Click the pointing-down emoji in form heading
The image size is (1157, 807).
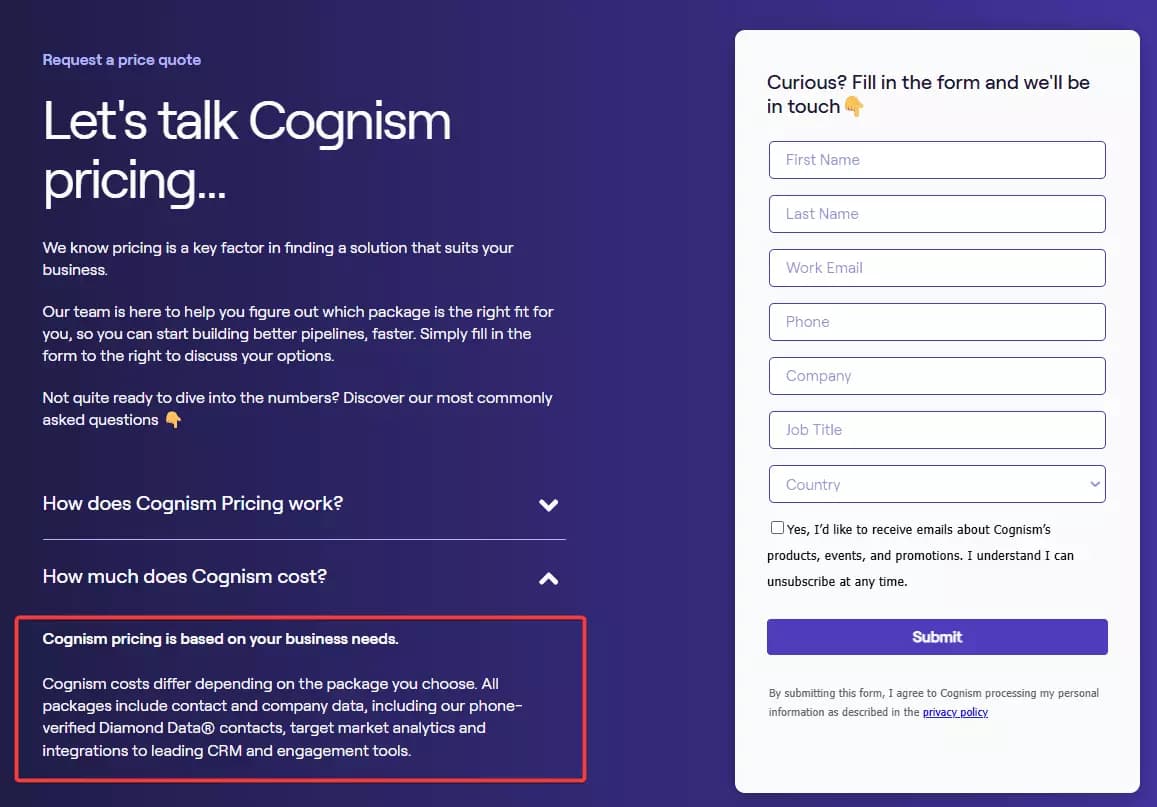pos(853,106)
